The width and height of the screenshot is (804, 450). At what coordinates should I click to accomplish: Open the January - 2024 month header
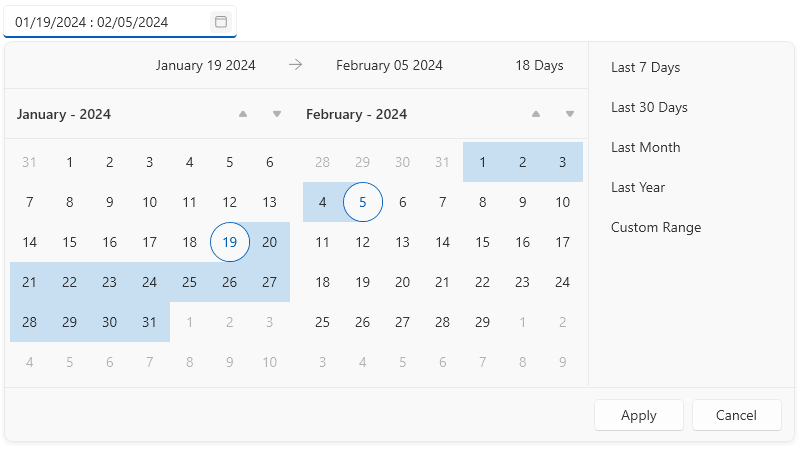tap(64, 114)
